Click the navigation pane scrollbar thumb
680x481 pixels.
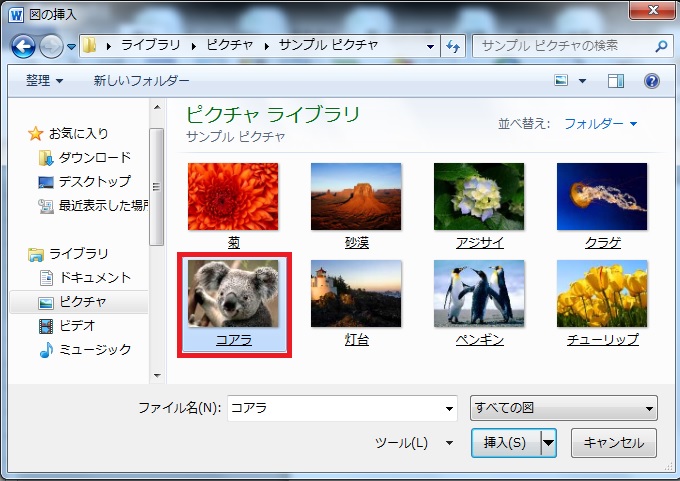click(157, 187)
